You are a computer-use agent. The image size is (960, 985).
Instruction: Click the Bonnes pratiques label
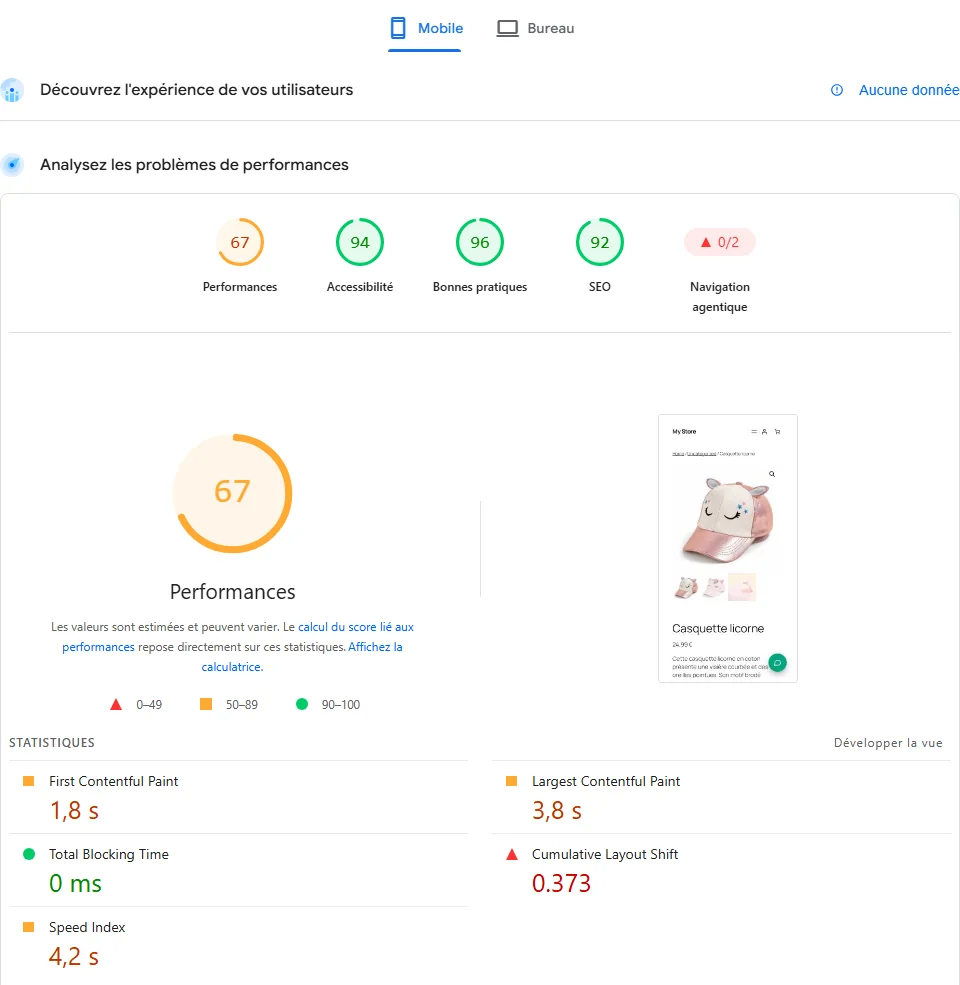480,286
